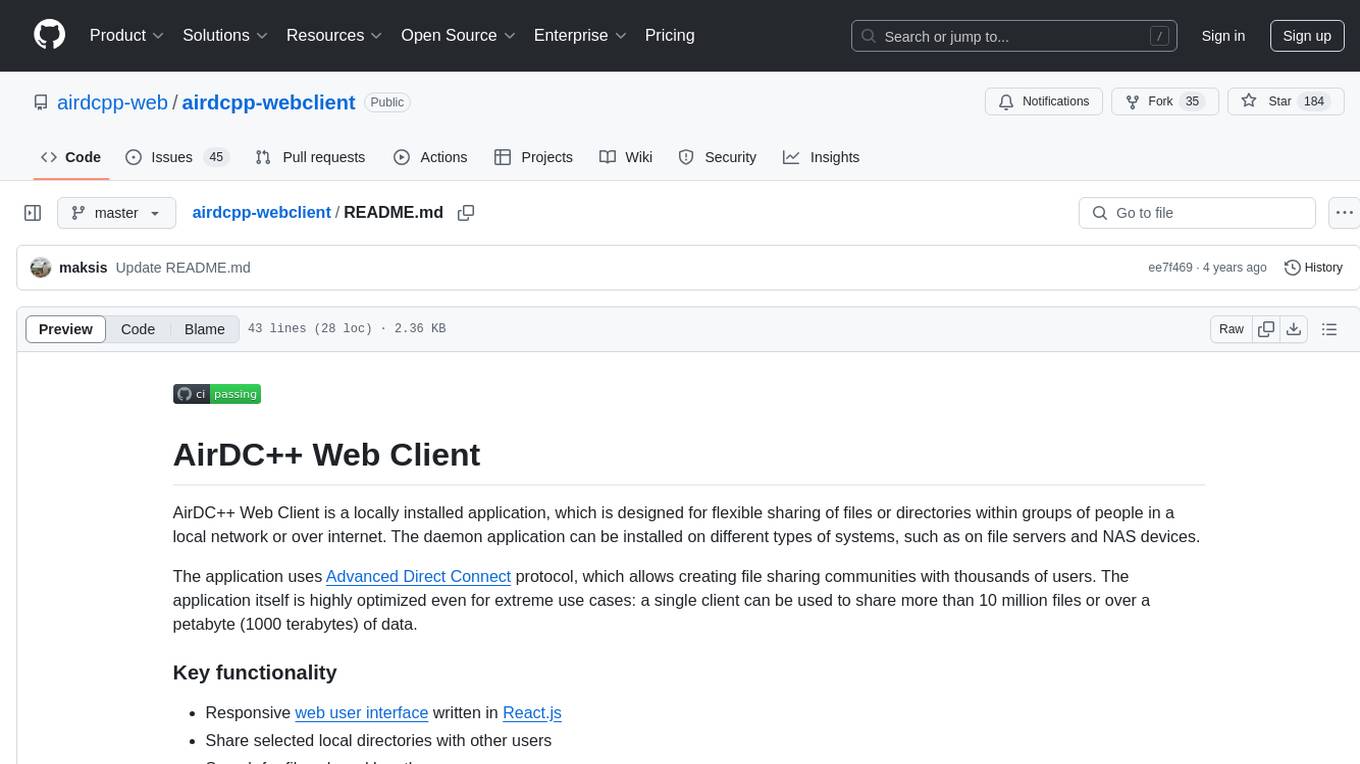Switch to the Wiki tab
This screenshot has width=1360, height=764.
tap(626, 157)
